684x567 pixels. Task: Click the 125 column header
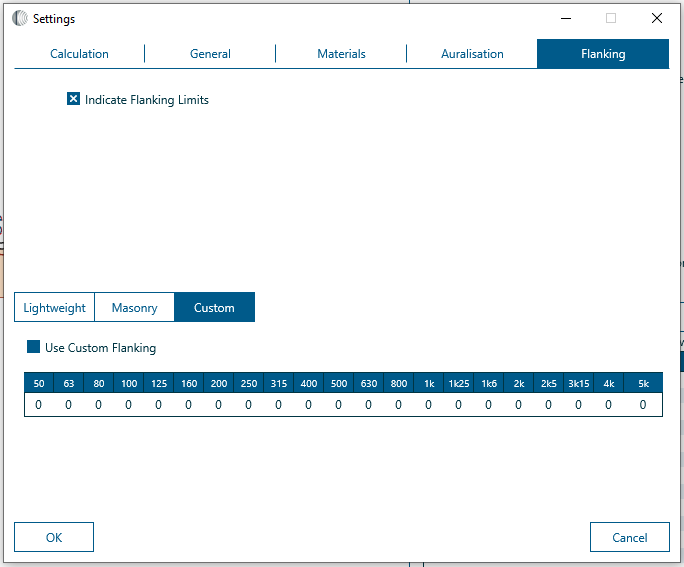159,383
